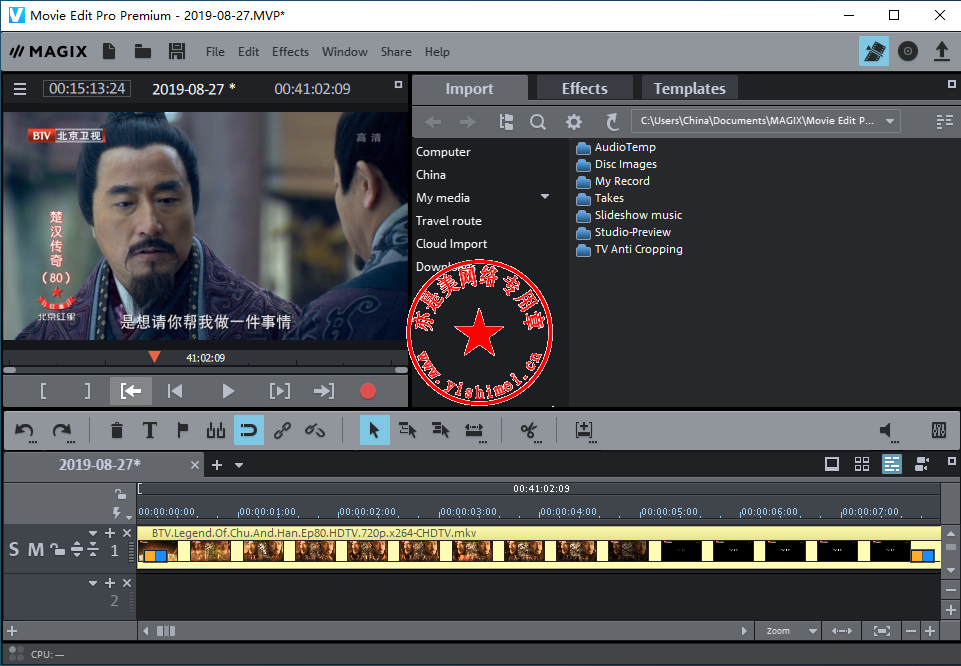Open the Share menu

click(x=396, y=52)
